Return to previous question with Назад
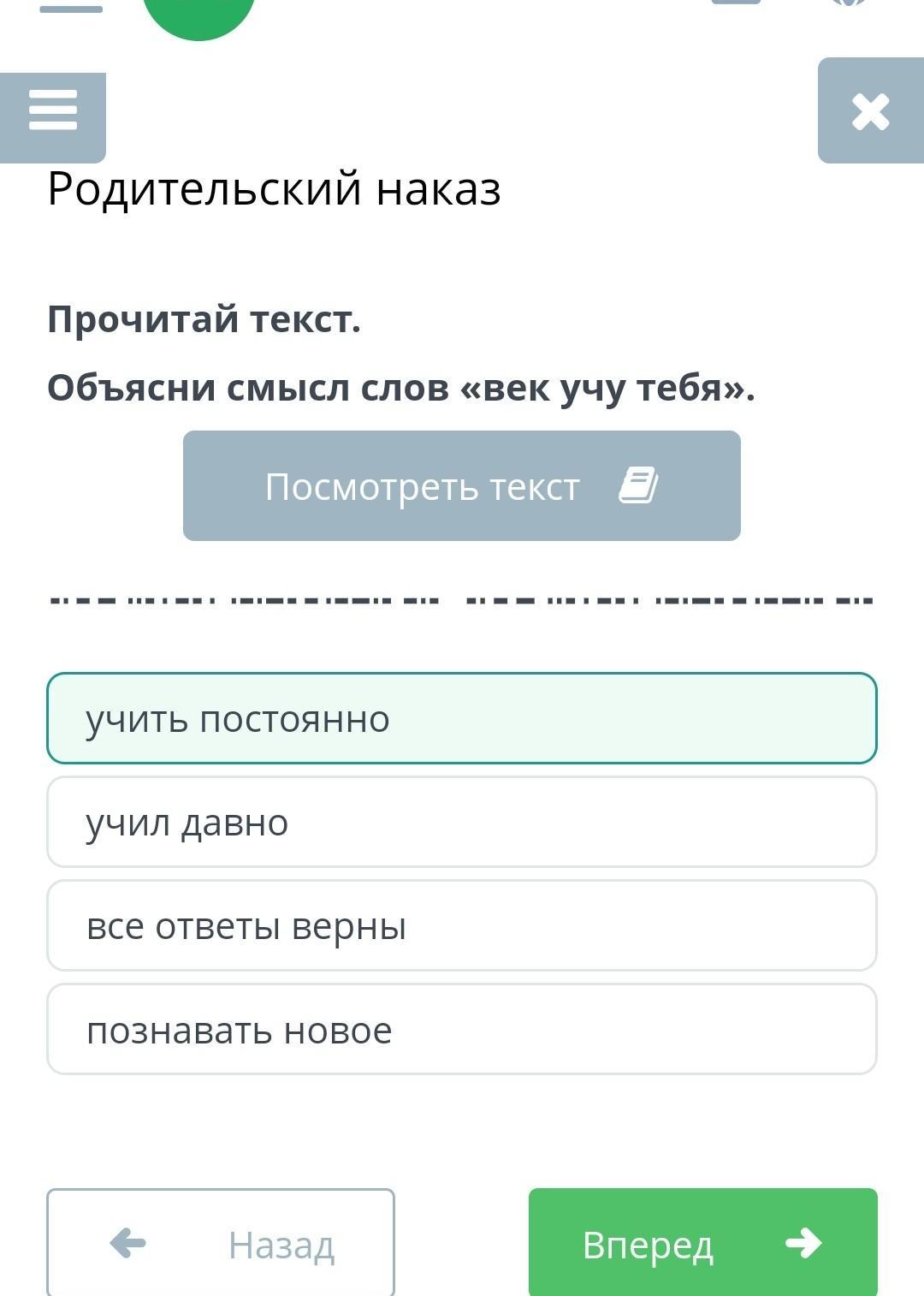Image resolution: width=924 pixels, height=1296 pixels. [x=221, y=1243]
